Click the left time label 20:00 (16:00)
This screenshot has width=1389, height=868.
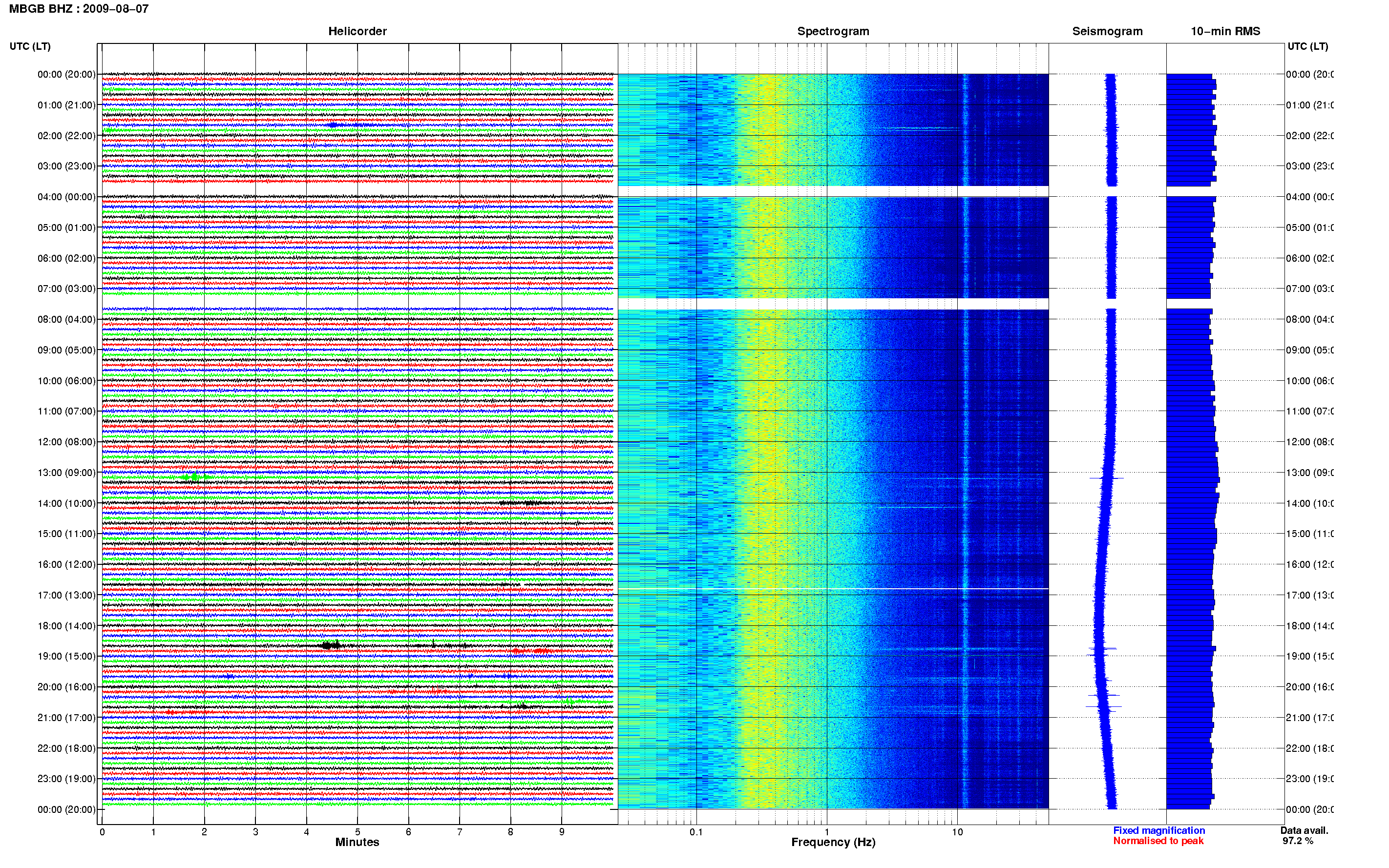click(x=66, y=686)
